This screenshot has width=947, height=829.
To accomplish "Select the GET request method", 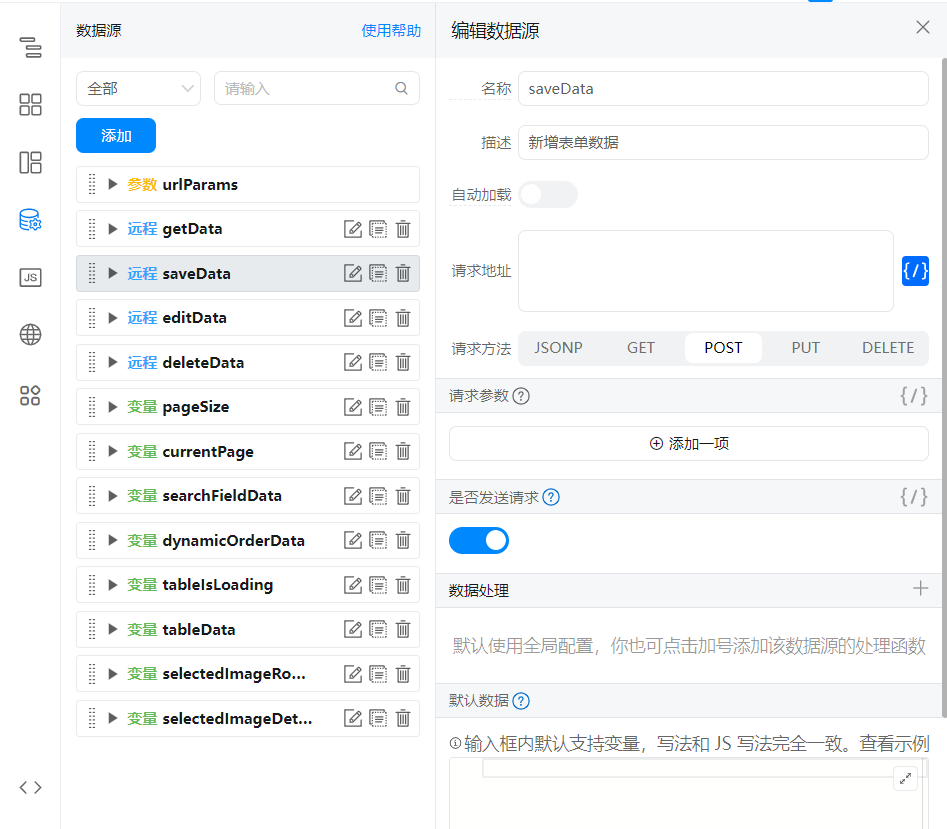I will click(641, 348).
